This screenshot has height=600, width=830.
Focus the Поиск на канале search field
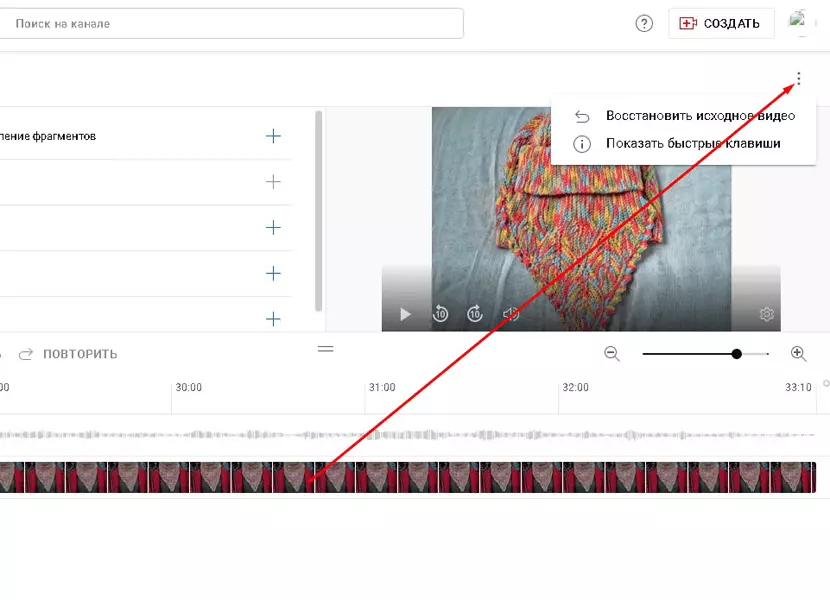tap(231, 23)
